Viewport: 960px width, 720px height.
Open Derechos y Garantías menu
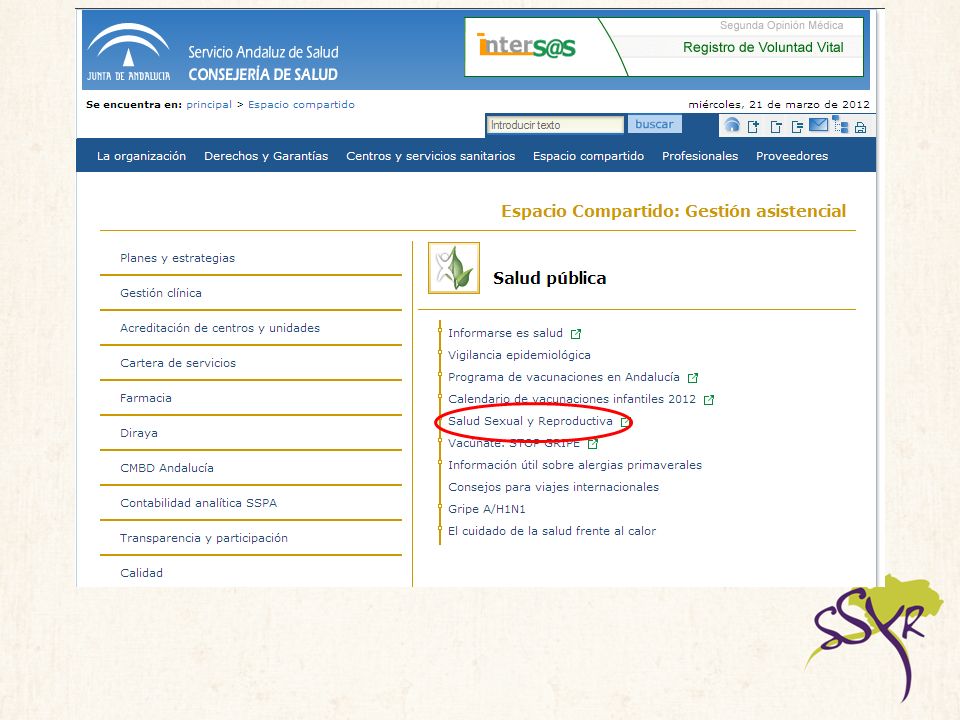pyautogui.click(x=266, y=156)
